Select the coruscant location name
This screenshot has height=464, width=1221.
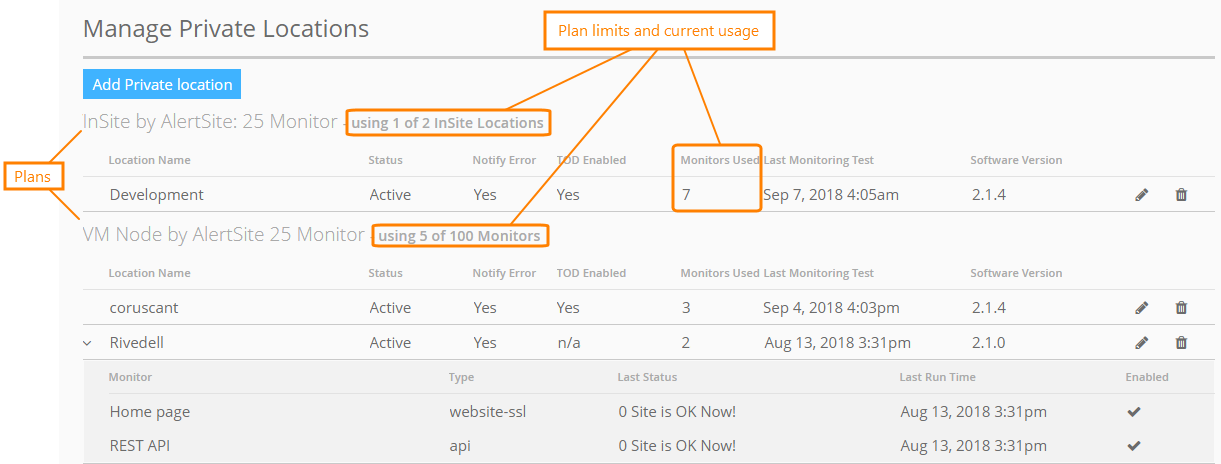coord(144,308)
